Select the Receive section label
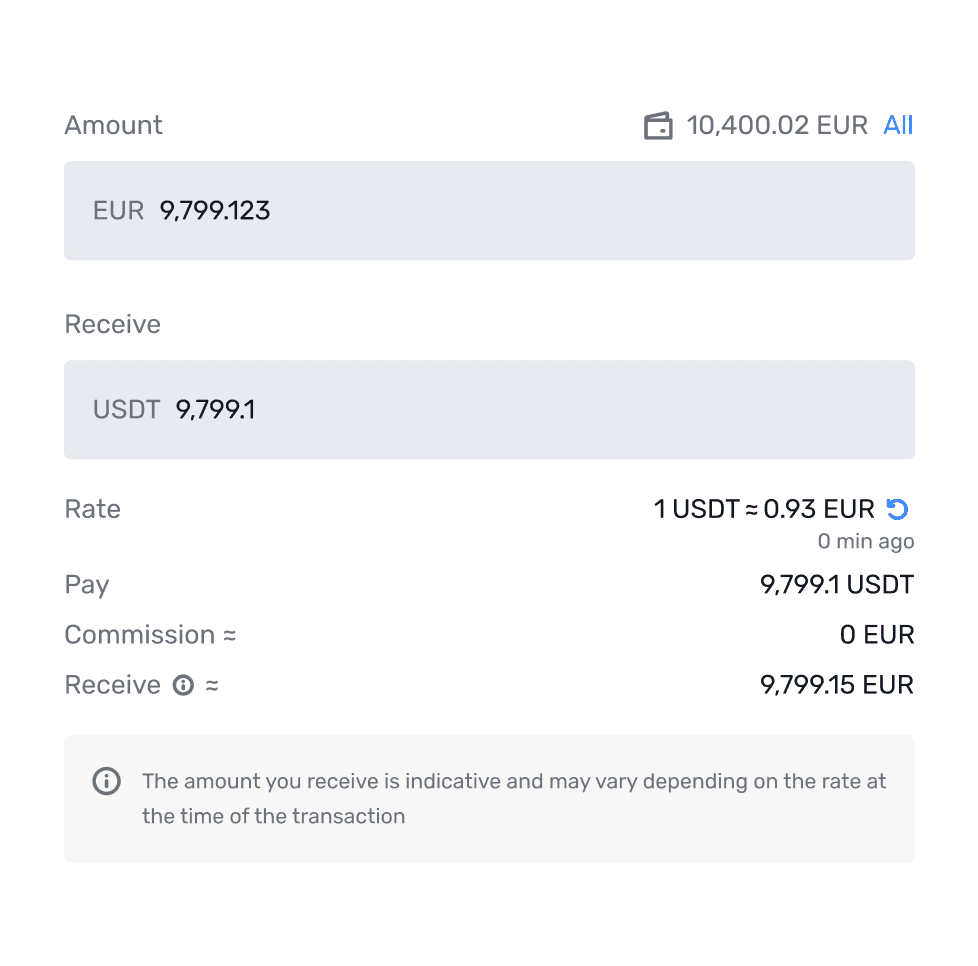Viewport: 978px width, 966px height. 112,324
